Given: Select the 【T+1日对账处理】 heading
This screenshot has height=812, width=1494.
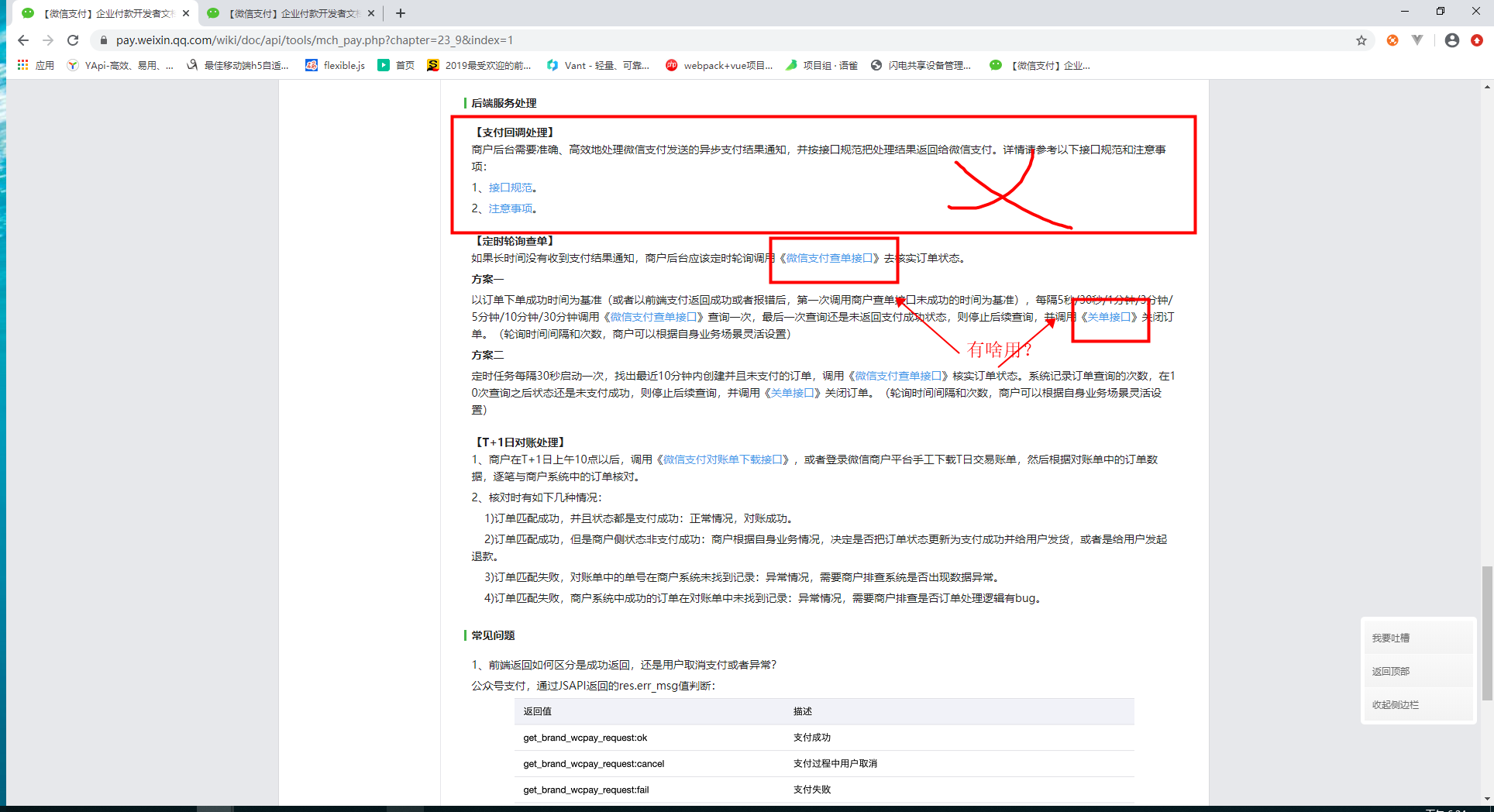Looking at the screenshot, I should [x=520, y=442].
